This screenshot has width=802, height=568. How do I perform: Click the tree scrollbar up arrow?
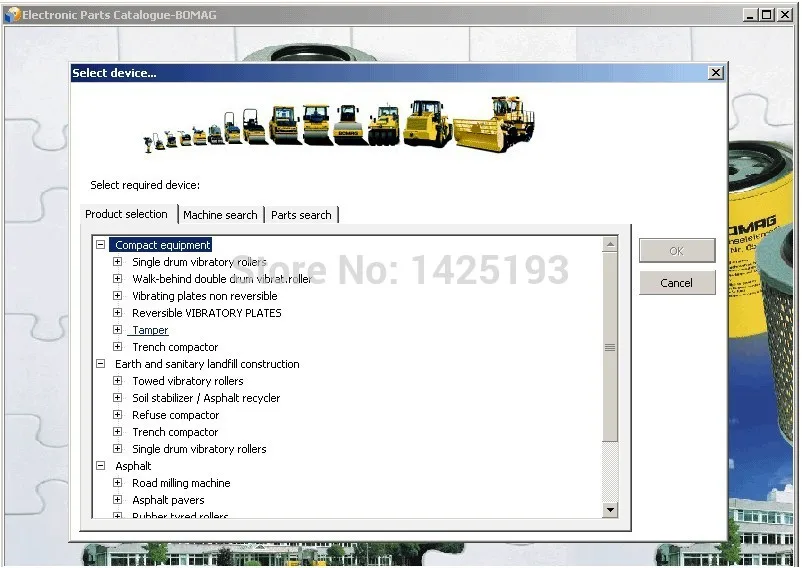tap(610, 245)
